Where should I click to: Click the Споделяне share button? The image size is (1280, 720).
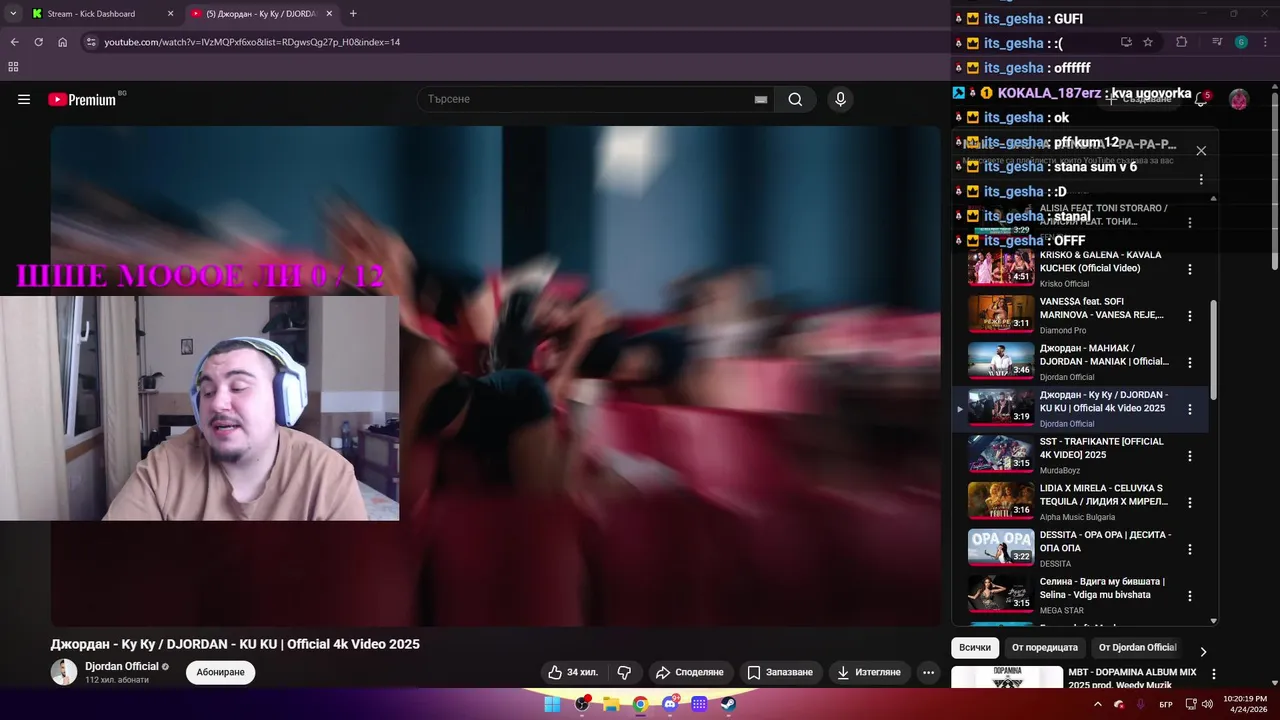tap(690, 672)
